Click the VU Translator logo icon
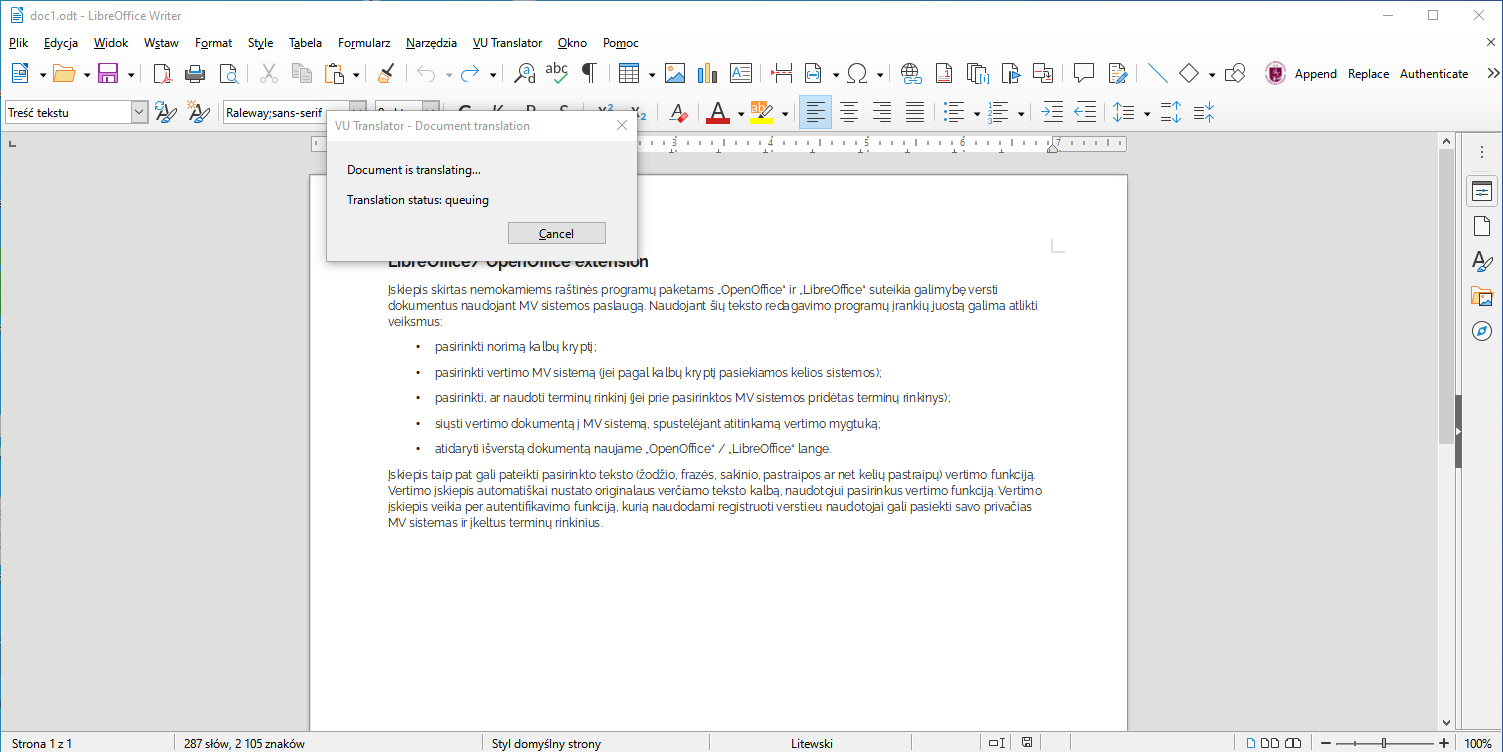The height and width of the screenshot is (752, 1503). [x=1275, y=73]
